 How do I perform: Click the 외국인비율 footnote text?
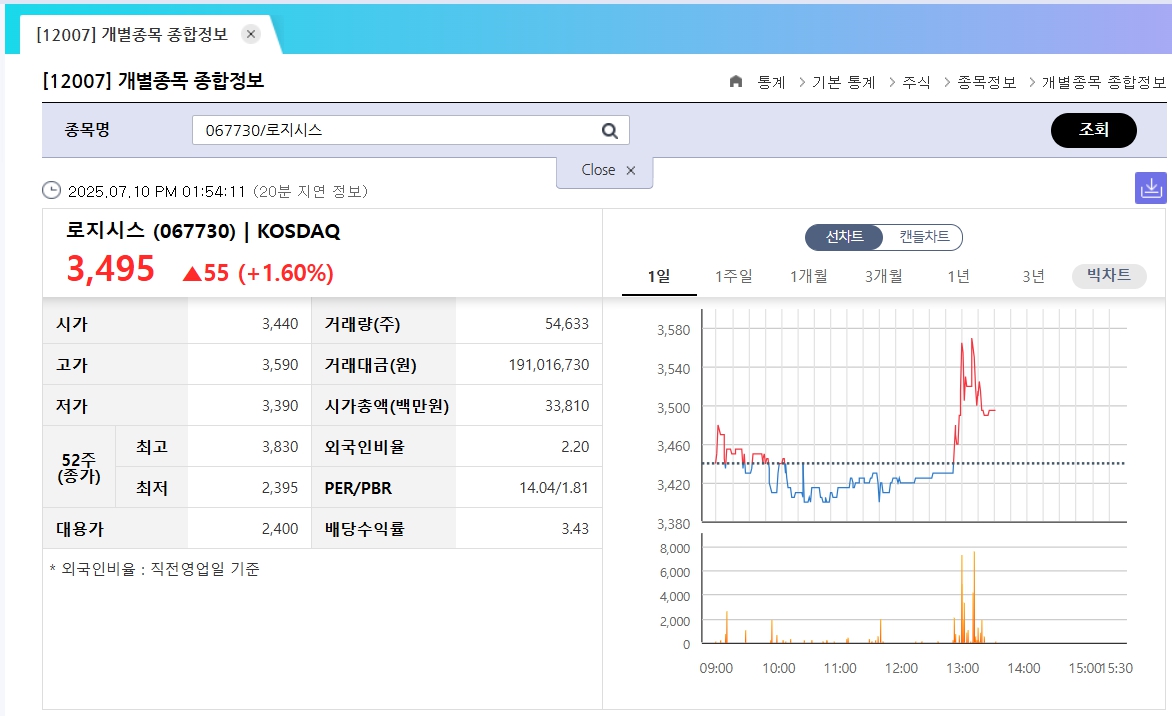[x=154, y=570]
